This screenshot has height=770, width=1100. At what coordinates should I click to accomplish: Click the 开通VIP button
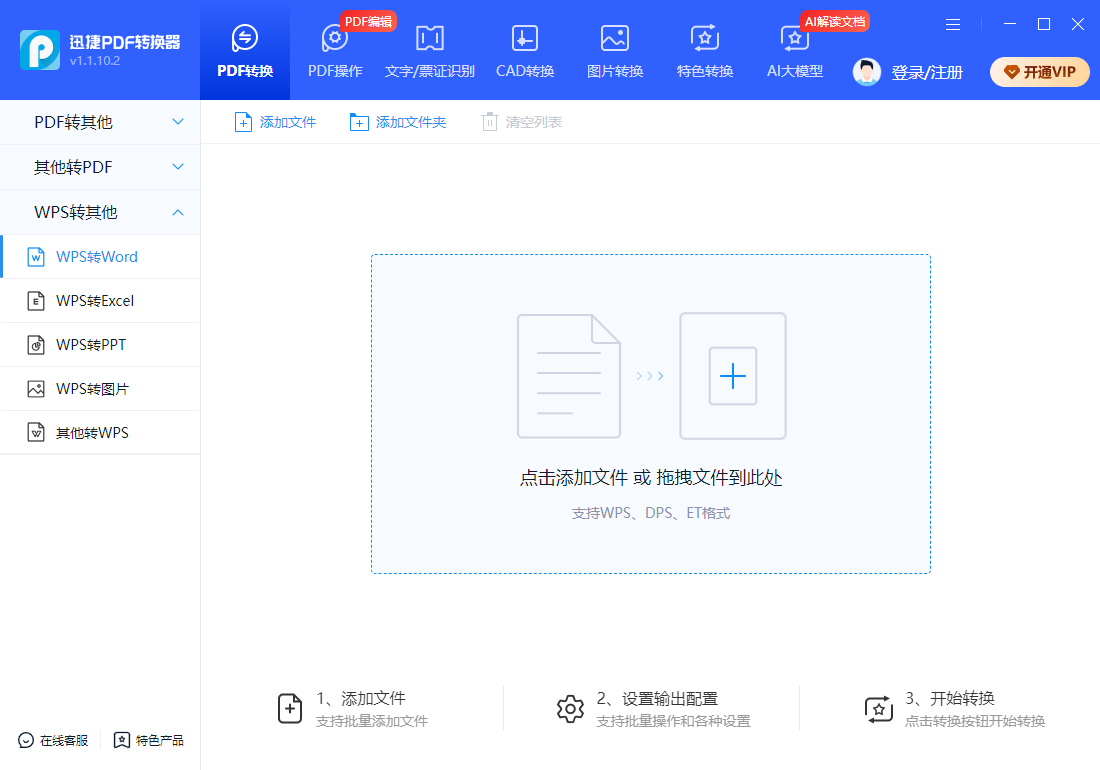point(1040,72)
